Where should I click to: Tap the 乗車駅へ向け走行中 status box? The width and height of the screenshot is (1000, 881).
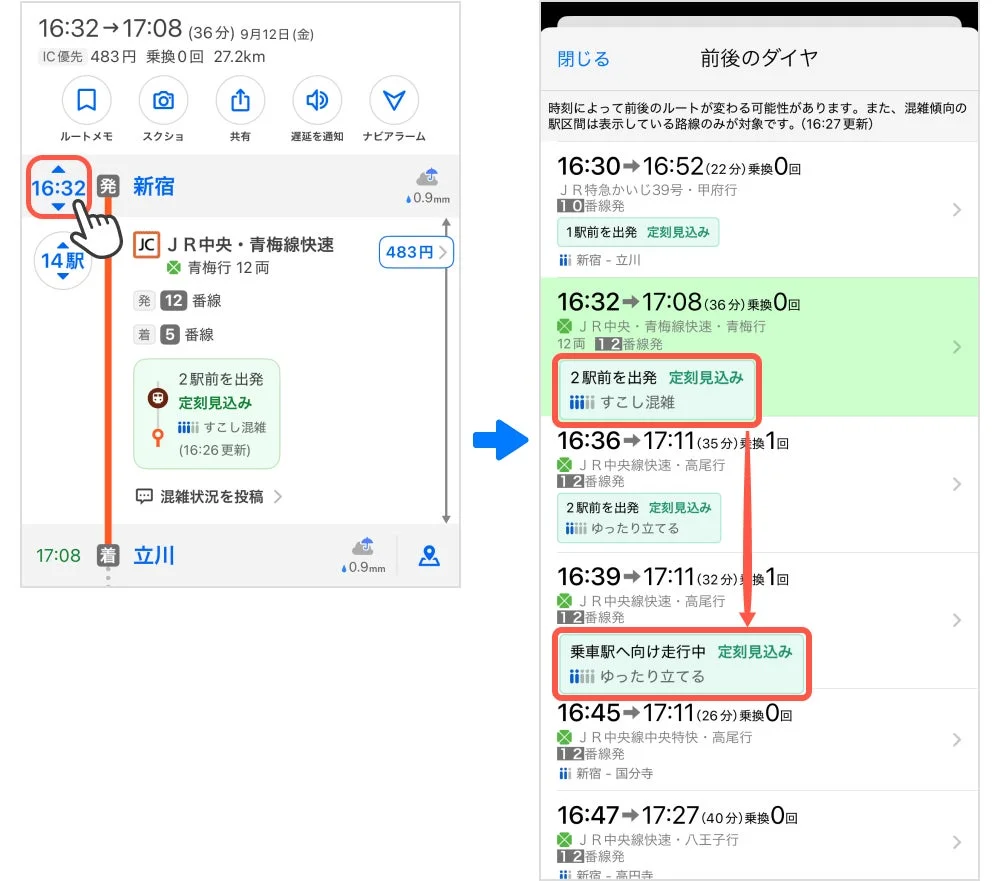680,664
